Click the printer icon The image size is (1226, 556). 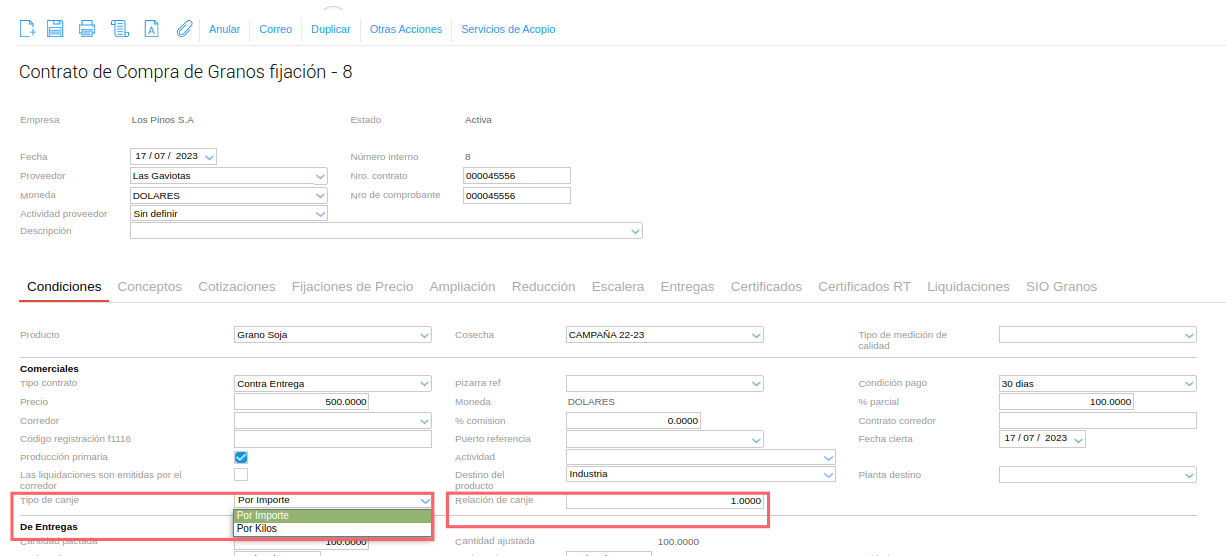click(x=87, y=29)
